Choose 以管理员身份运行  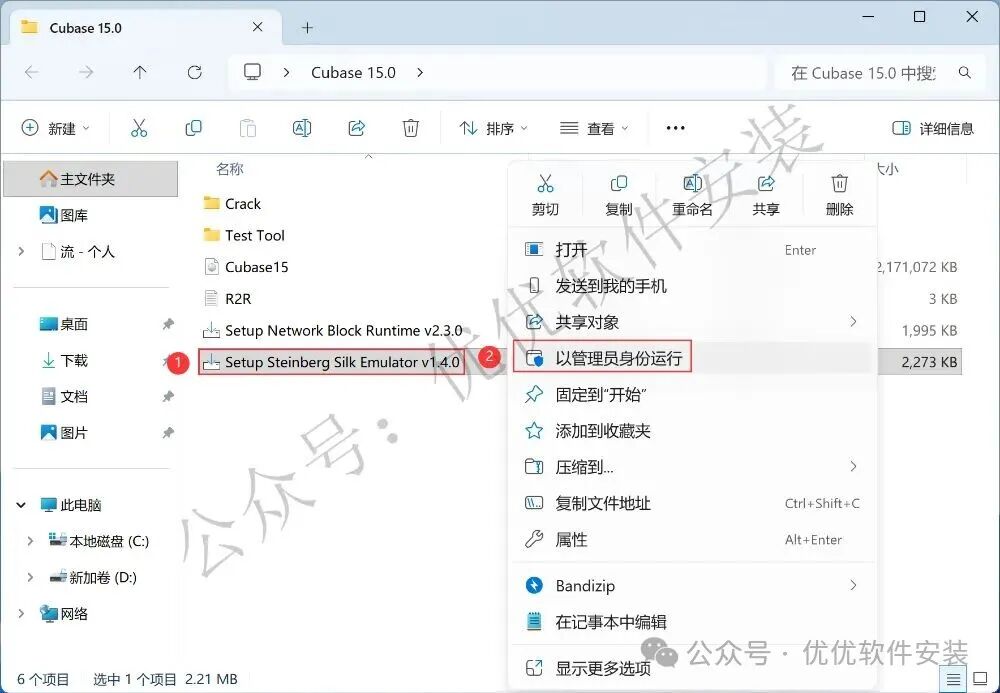[692, 358]
